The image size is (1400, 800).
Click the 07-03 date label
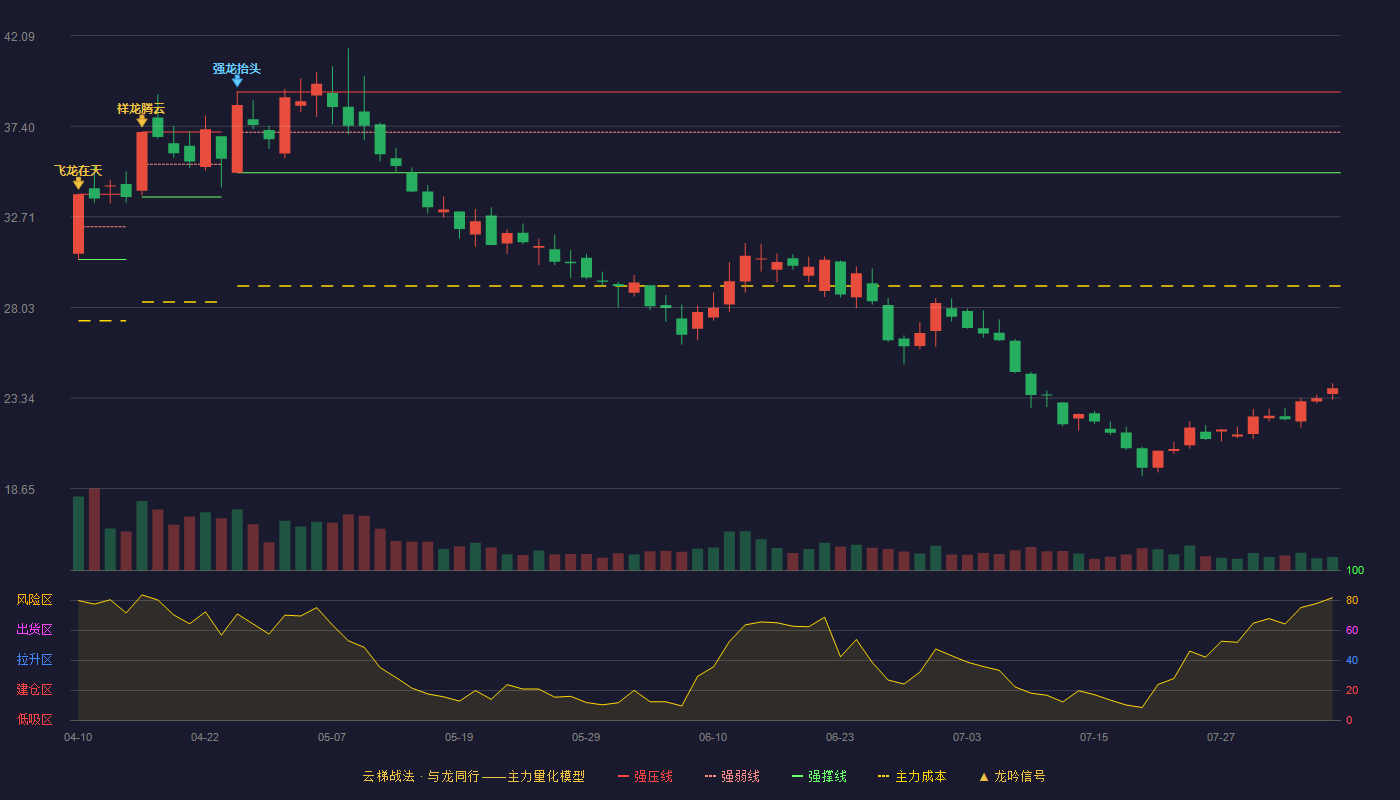coord(967,737)
